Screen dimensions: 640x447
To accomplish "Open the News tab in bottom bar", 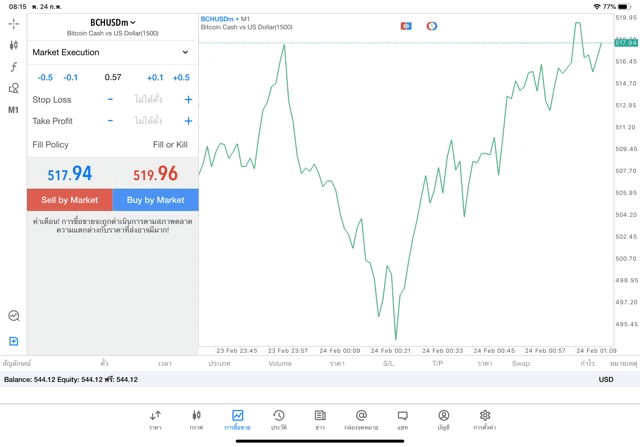I will coord(320,419).
